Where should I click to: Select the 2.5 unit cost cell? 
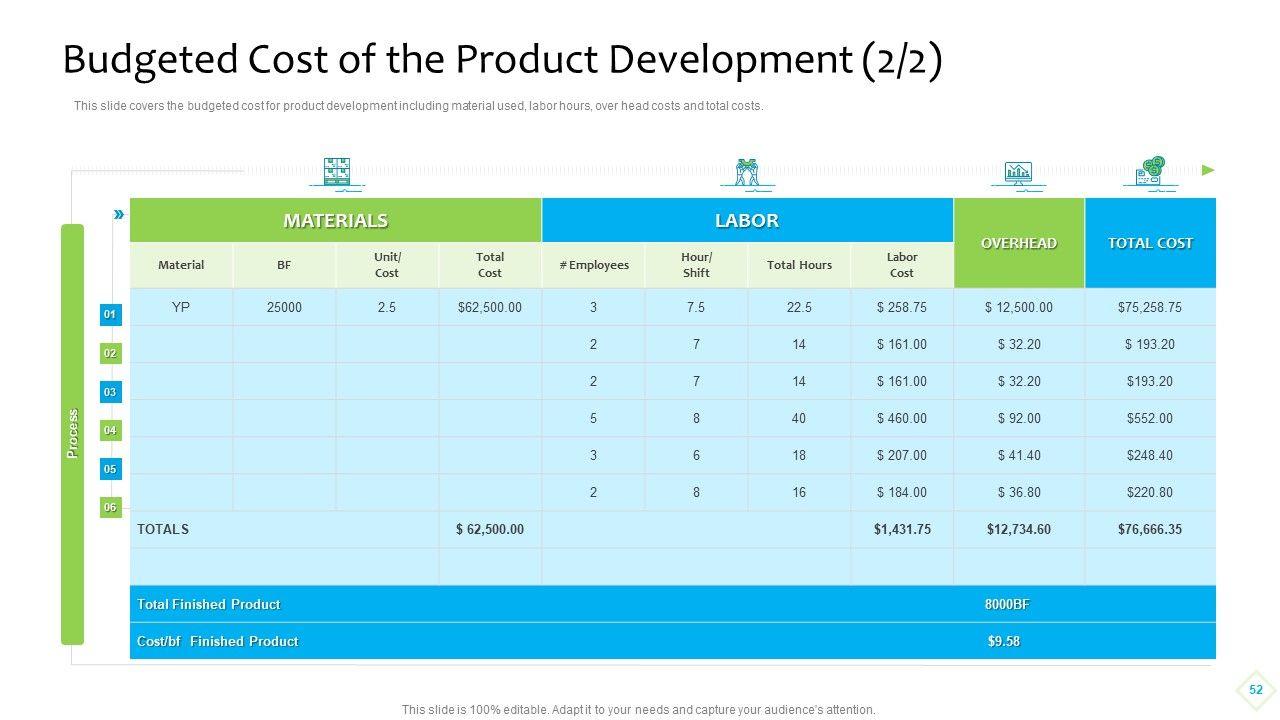tap(387, 307)
